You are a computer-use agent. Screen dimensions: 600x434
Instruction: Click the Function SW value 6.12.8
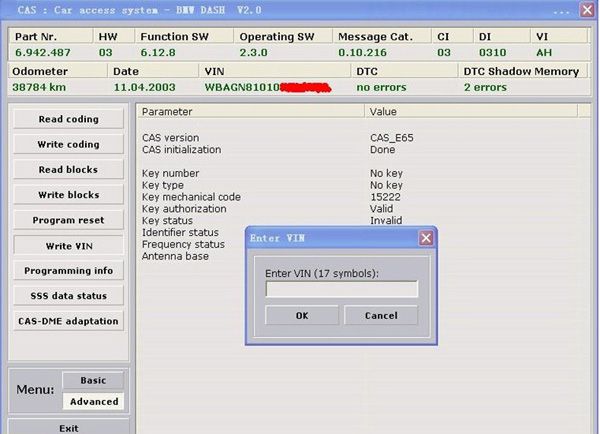click(158, 52)
